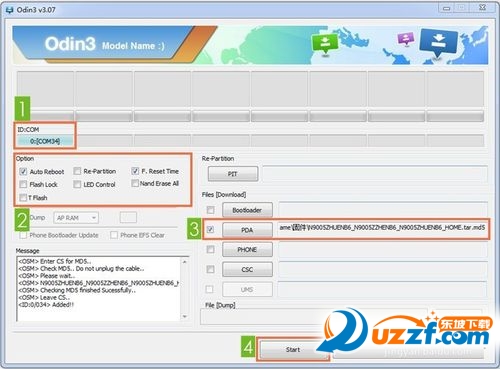Click the Bootloader file button
Screen dimensions: 500x369
247,210
